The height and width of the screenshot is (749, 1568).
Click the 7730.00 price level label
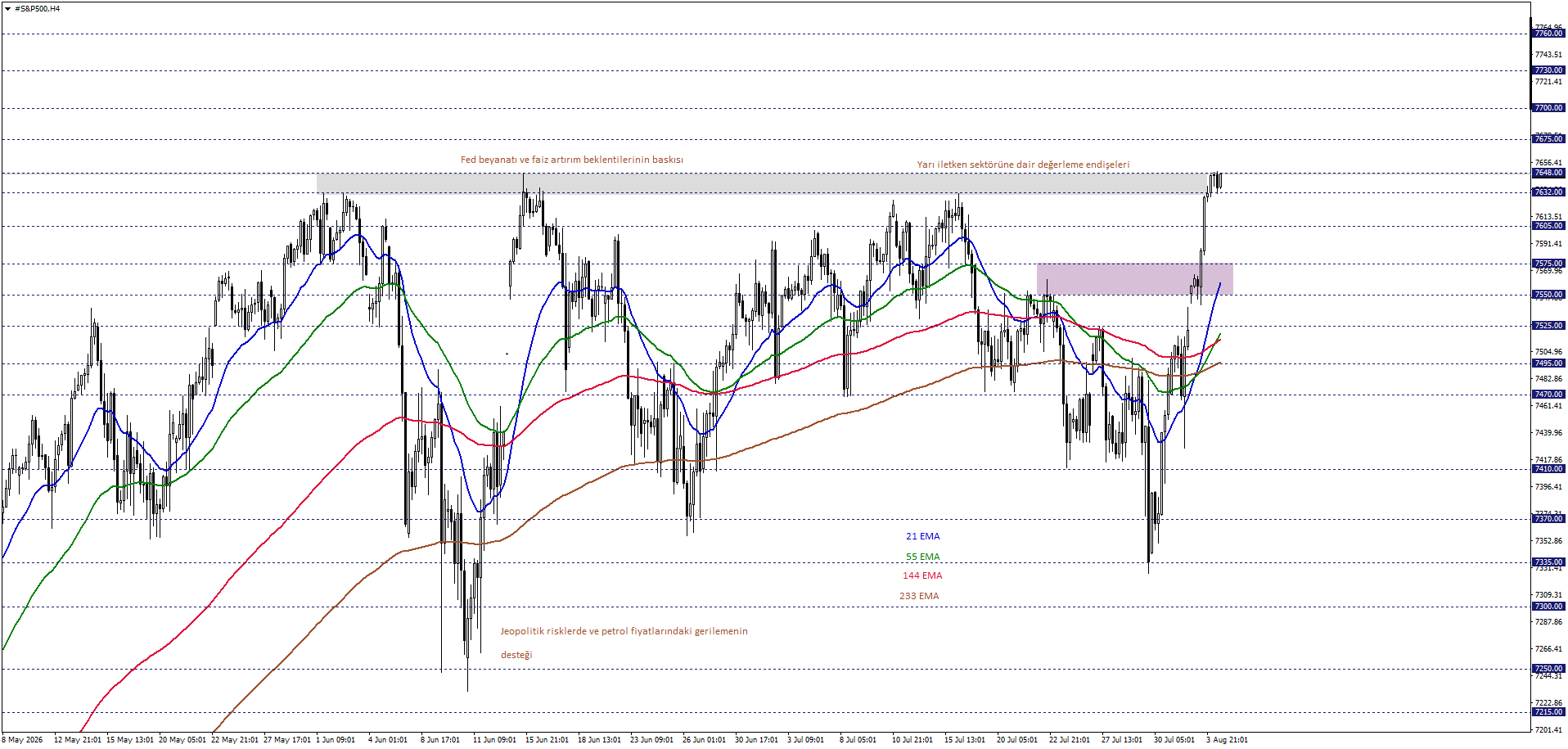point(1548,70)
